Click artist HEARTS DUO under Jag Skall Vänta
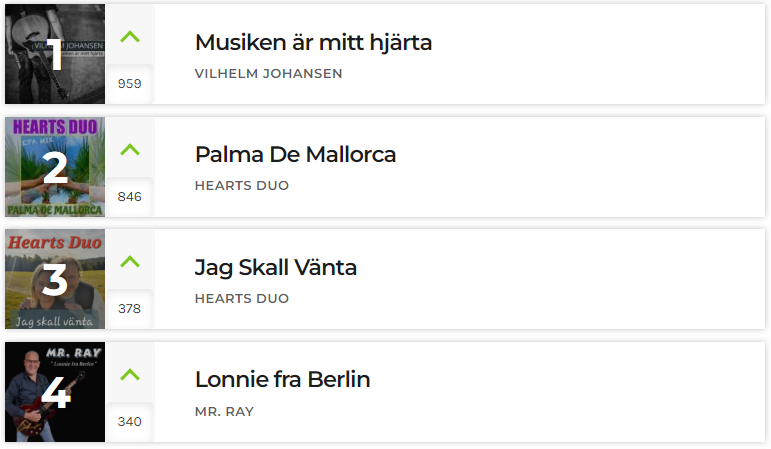The image size is (771, 449). tap(242, 299)
